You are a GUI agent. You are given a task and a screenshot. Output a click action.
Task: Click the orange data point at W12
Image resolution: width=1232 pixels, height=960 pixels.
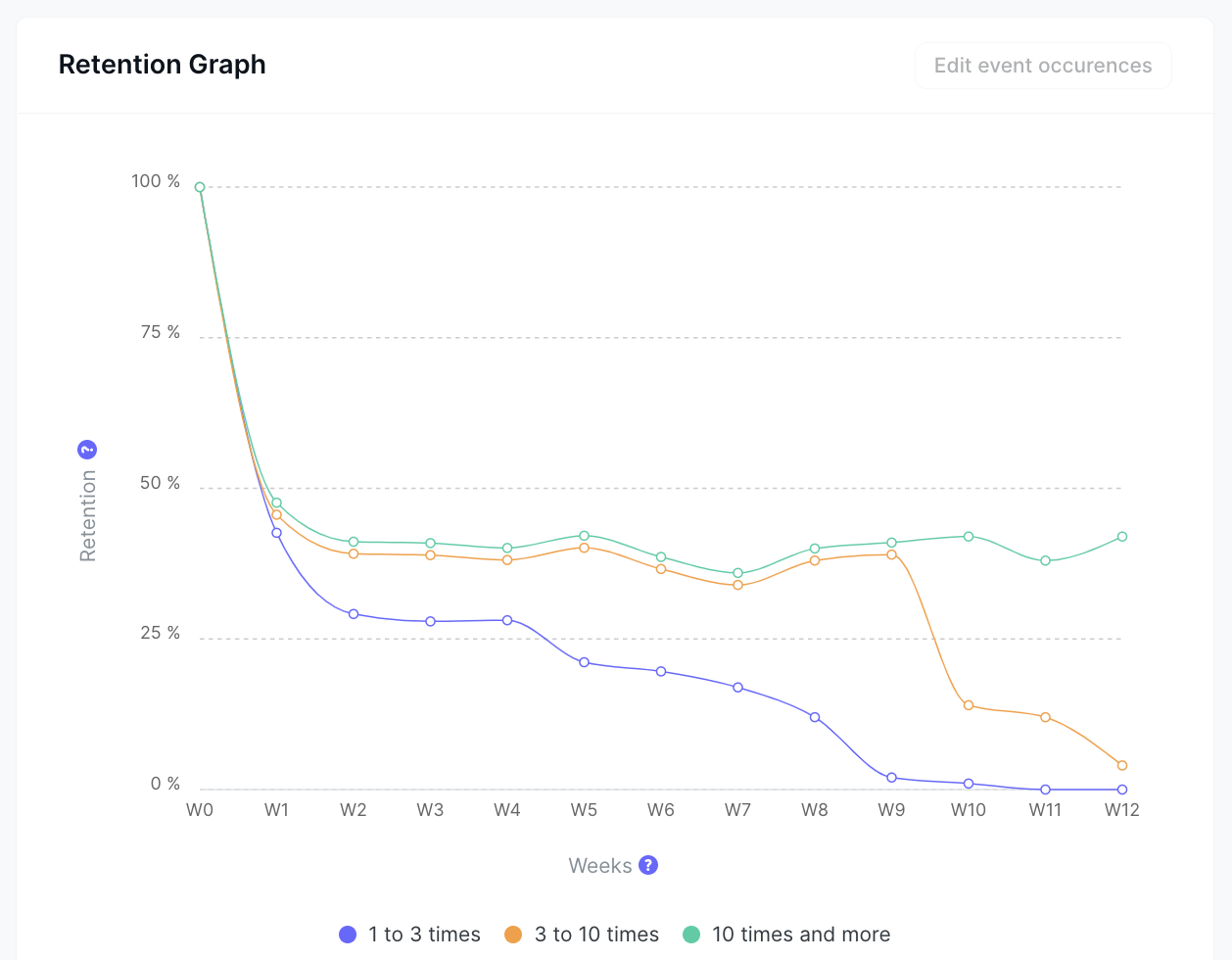point(1122,765)
